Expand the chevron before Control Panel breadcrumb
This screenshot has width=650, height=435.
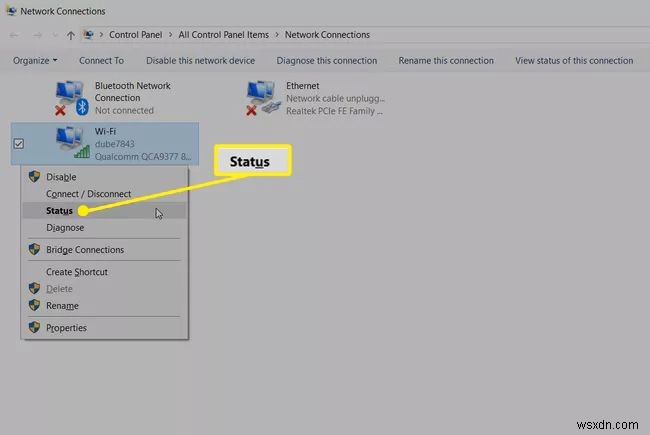[101, 35]
